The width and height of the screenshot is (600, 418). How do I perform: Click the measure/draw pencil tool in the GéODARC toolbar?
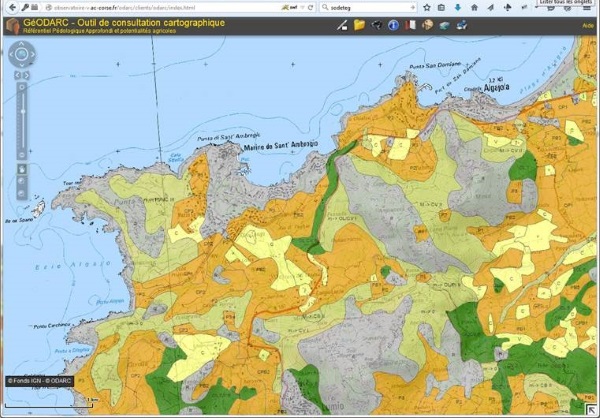[x=343, y=25]
